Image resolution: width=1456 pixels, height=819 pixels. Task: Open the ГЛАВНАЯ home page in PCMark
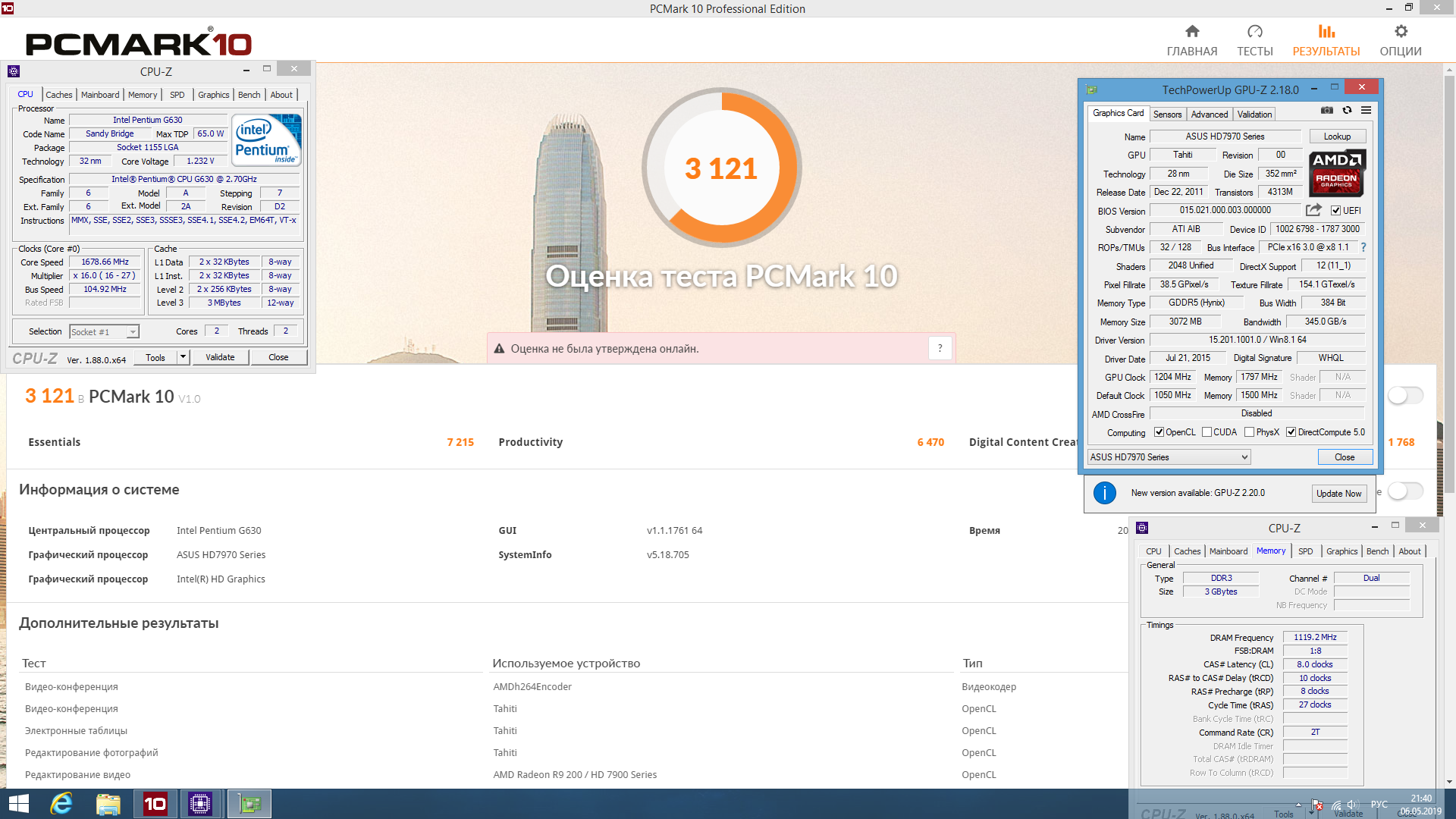(x=1191, y=41)
